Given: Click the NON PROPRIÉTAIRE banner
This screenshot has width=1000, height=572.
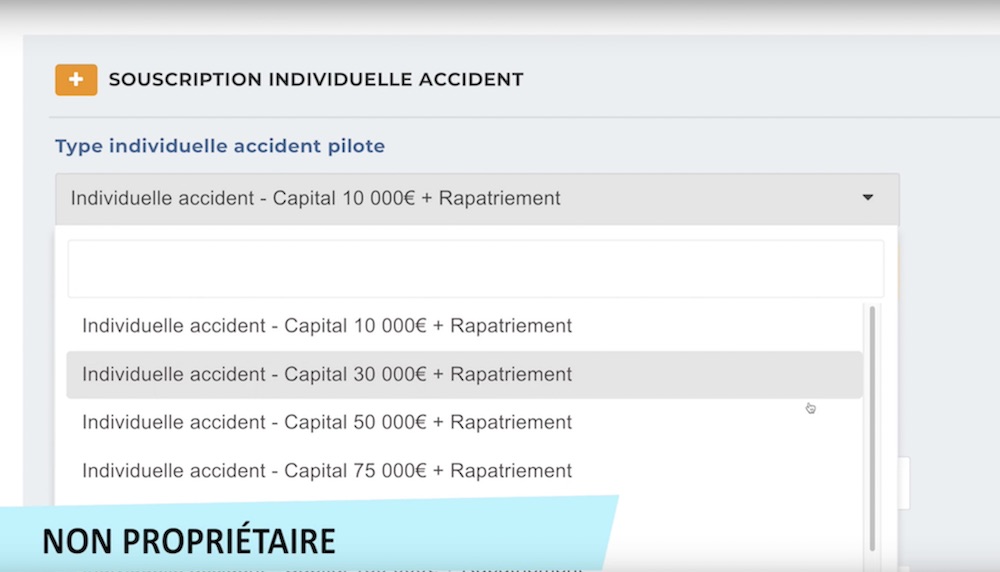Looking at the screenshot, I should click(189, 540).
